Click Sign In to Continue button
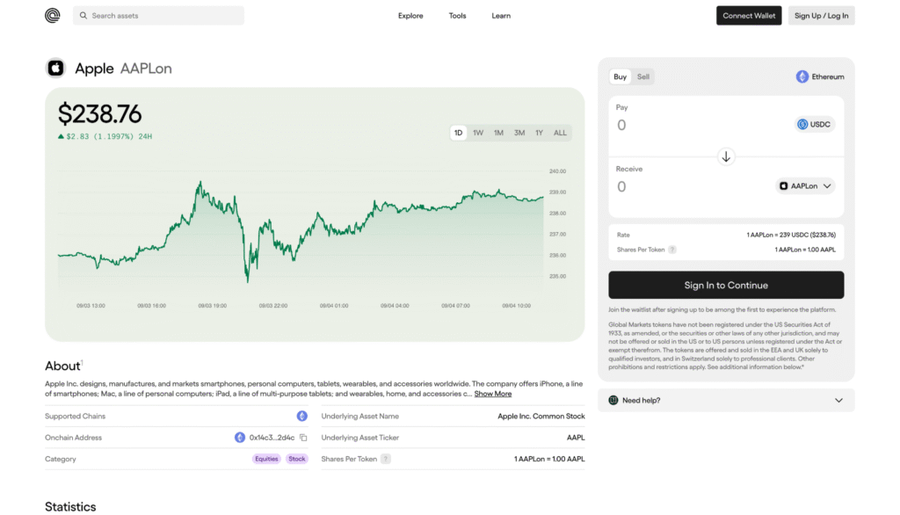900x515 pixels. pos(726,285)
